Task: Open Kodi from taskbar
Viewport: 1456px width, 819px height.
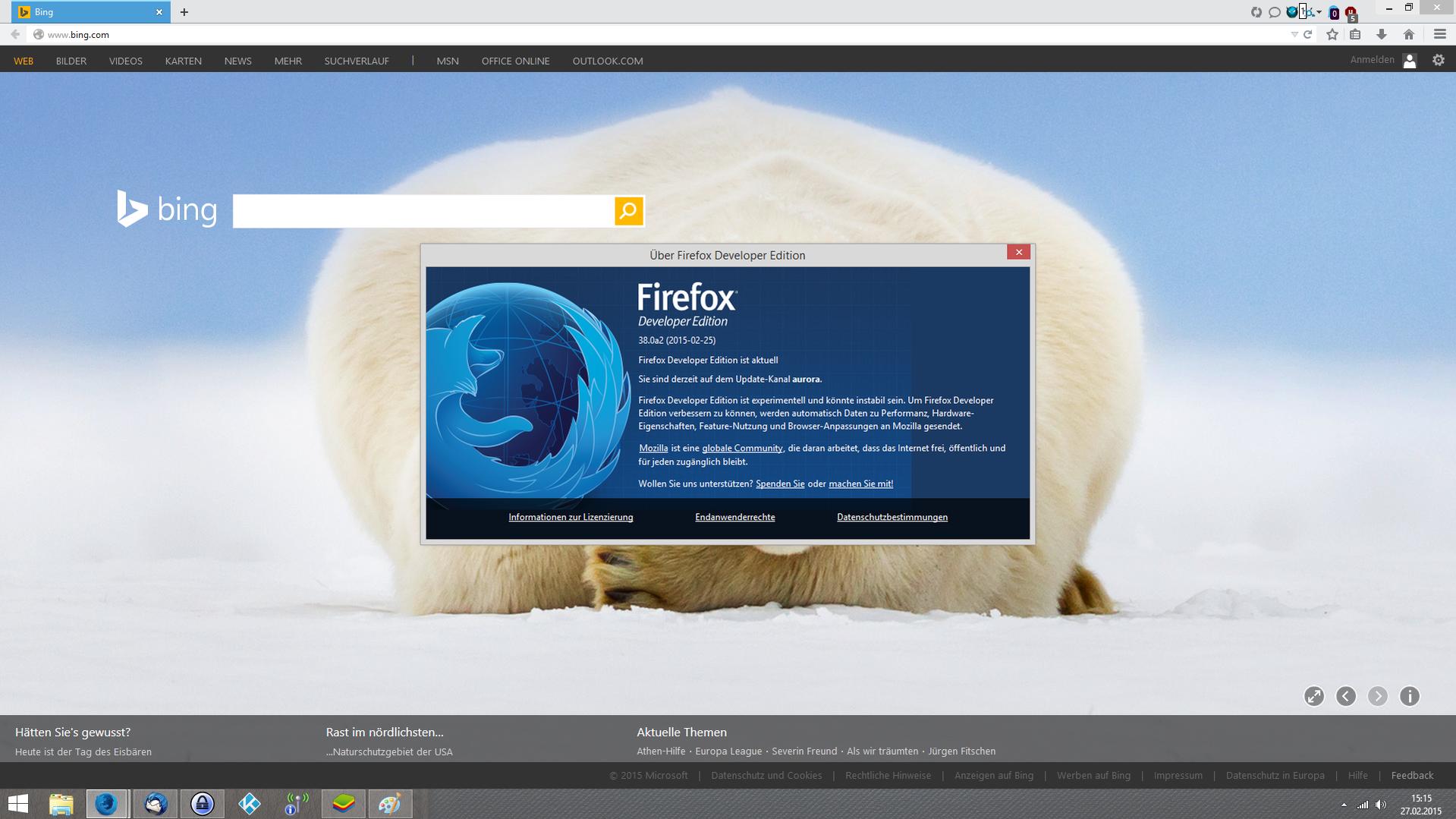Action: (x=249, y=804)
